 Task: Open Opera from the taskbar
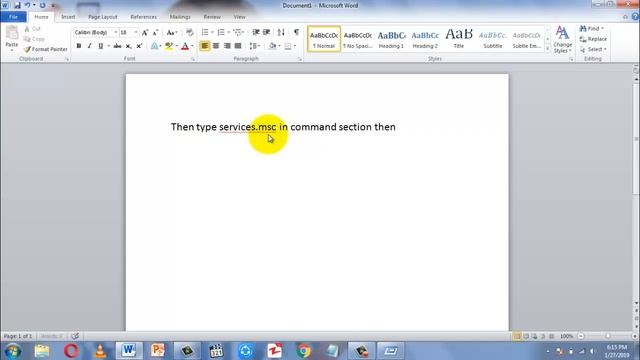tap(71, 351)
